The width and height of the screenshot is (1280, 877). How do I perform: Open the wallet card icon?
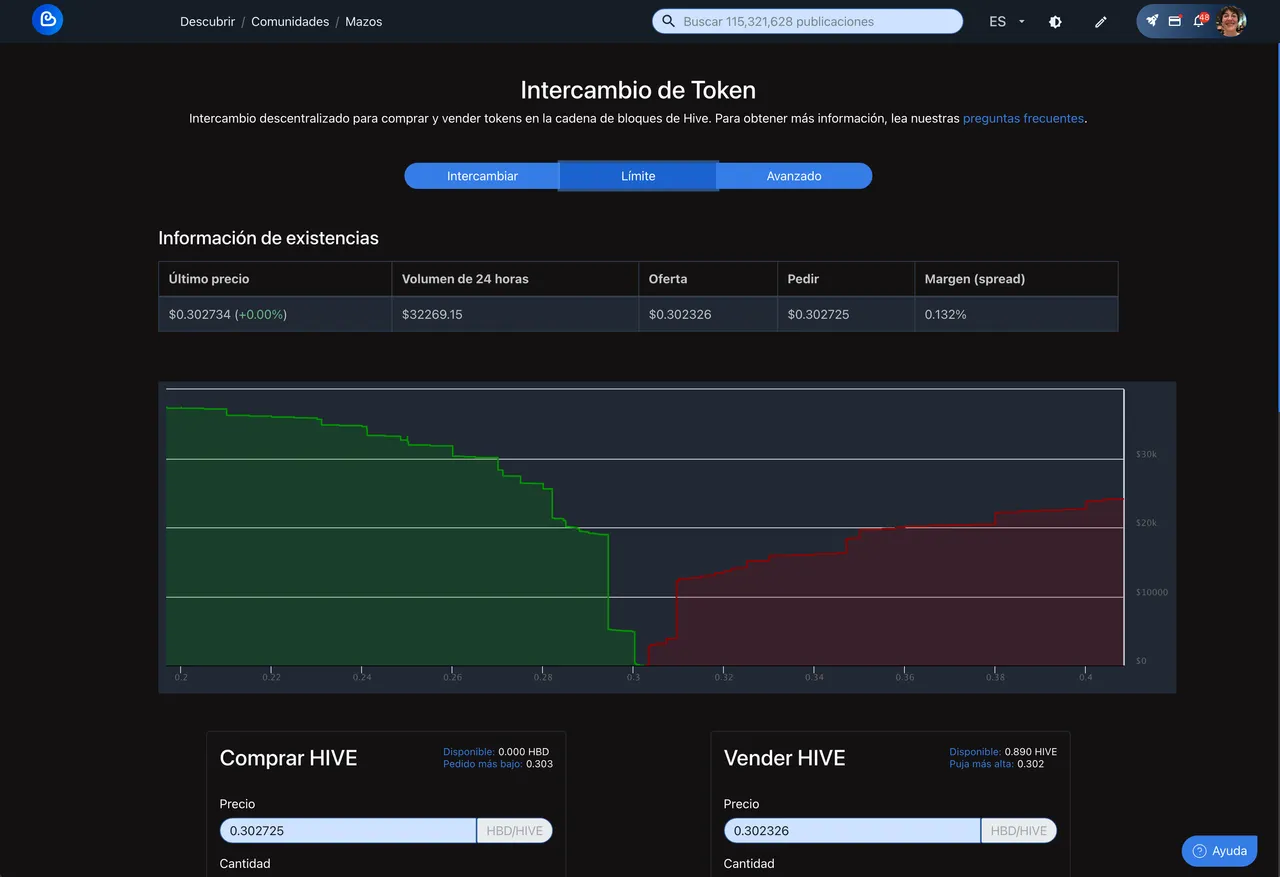coord(1175,21)
